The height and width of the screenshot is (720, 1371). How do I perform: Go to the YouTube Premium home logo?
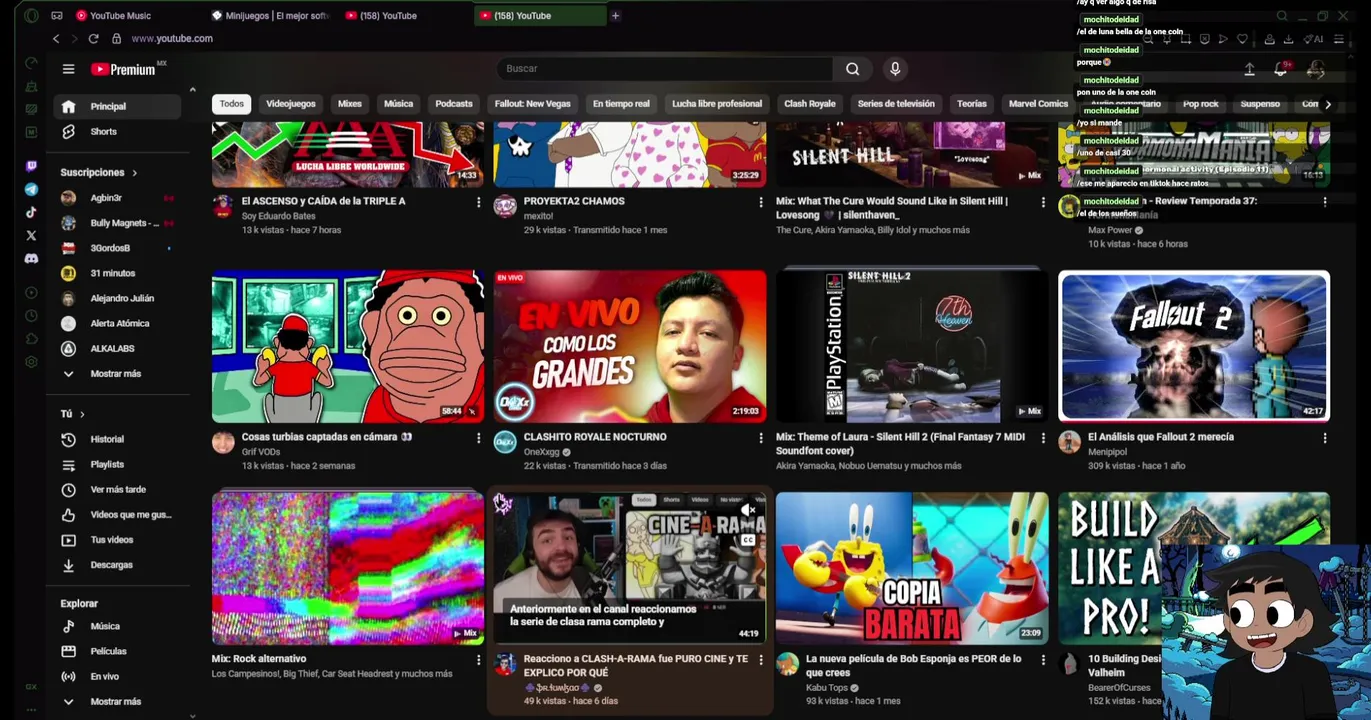pyautogui.click(x=124, y=69)
